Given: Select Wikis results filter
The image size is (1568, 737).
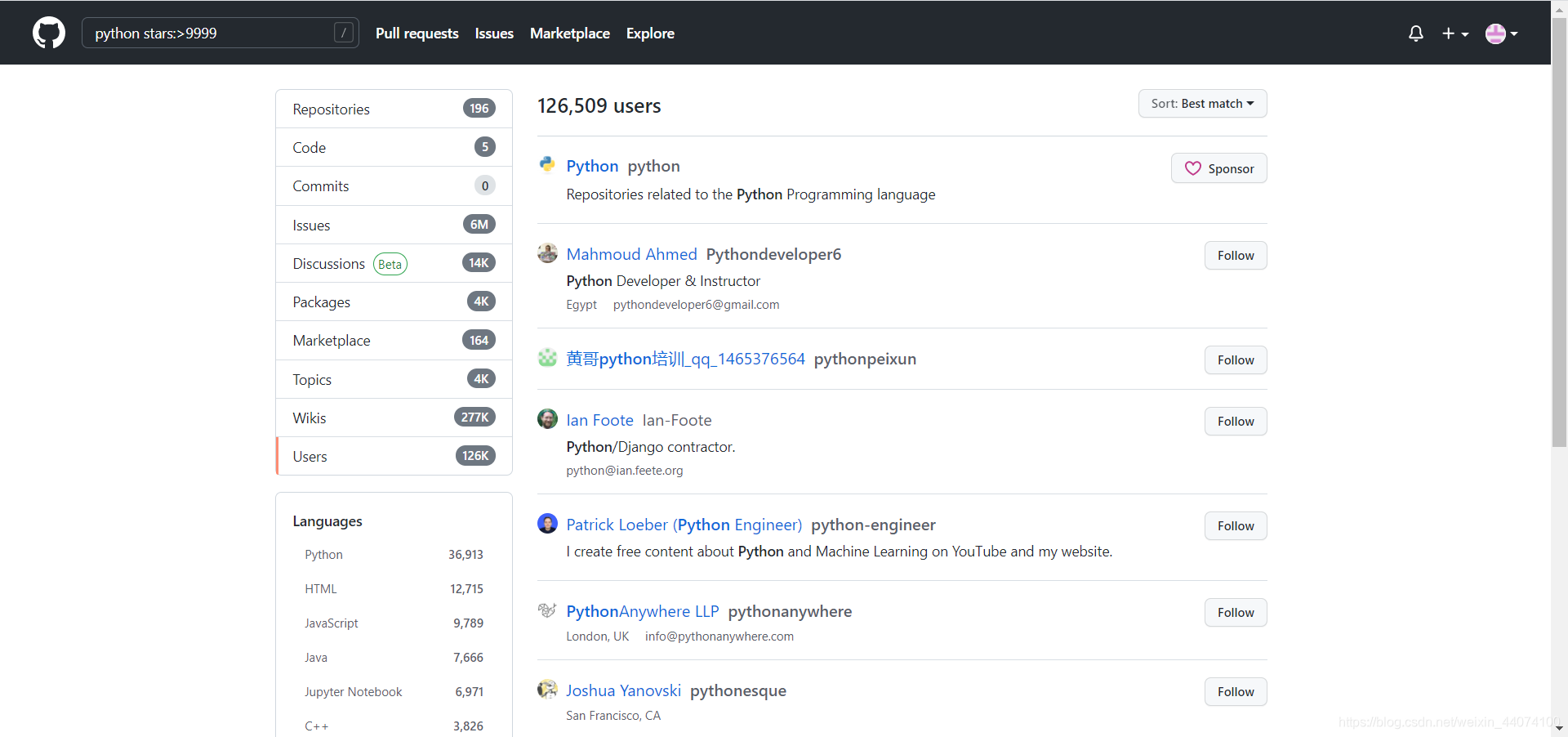Looking at the screenshot, I should (x=394, y=418).
